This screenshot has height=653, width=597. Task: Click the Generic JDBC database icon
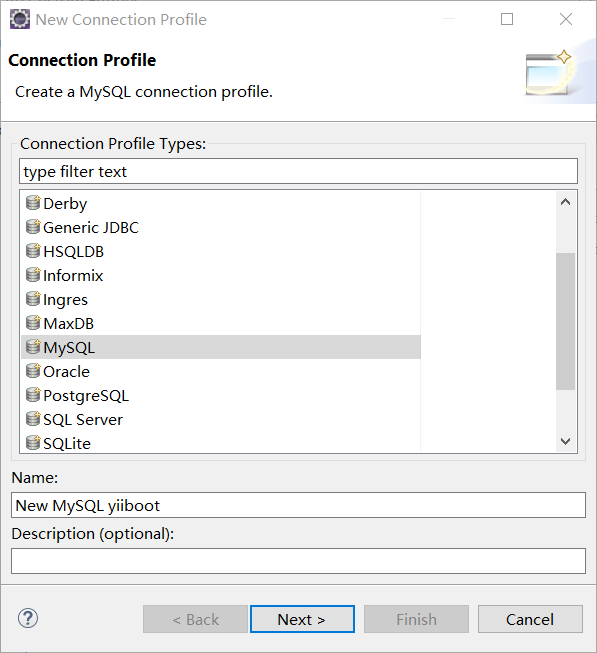coord(33,227)
